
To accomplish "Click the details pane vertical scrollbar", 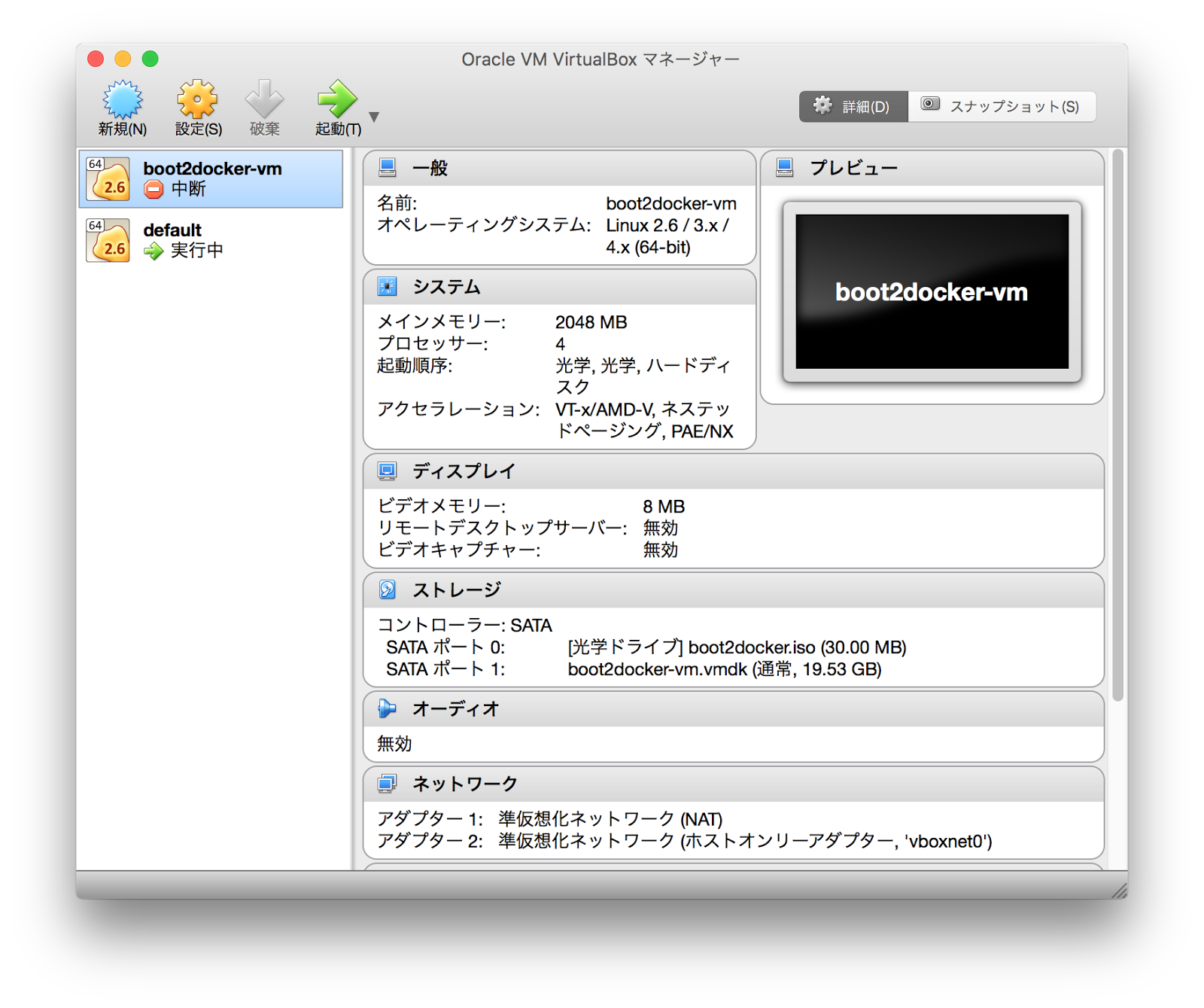I will click(x=1118, y=425).
